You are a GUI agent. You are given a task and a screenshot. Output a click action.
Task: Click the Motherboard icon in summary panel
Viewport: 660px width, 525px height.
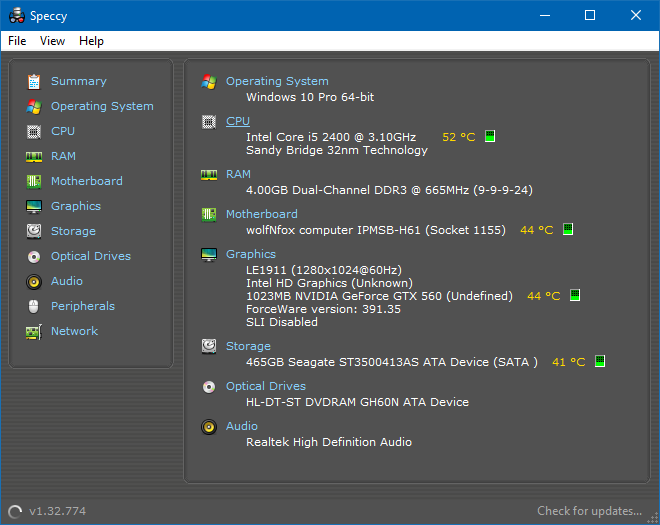click(x=209, y=215)
